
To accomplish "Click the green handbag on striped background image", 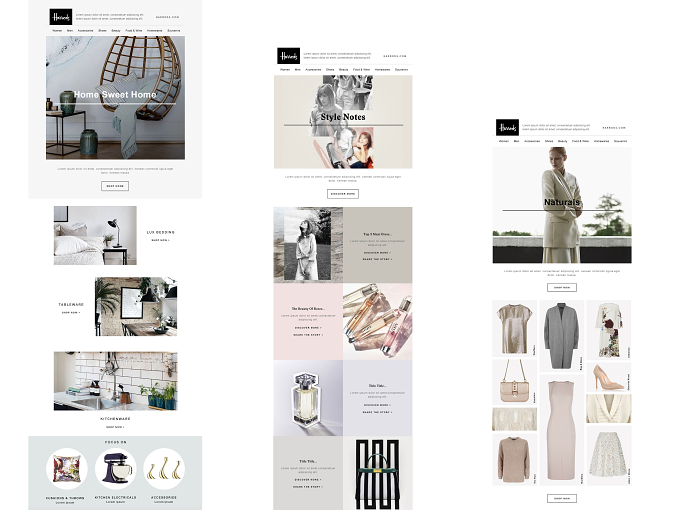I will coord(378,473).
